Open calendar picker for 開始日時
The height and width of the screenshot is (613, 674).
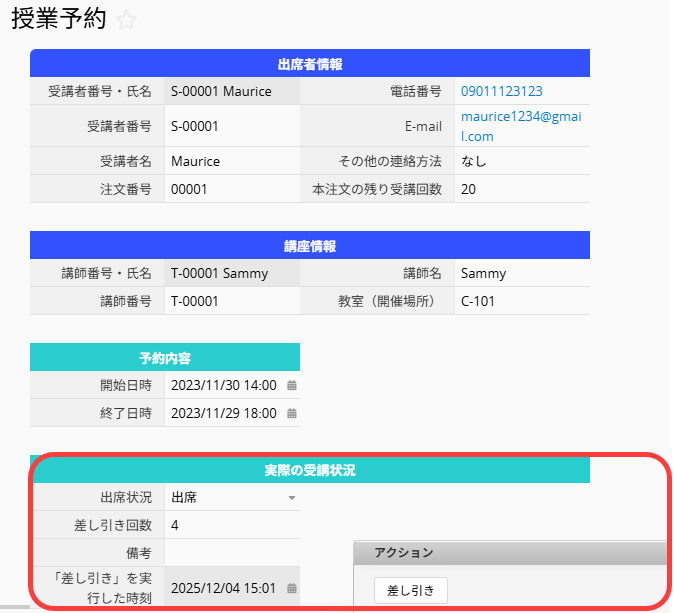[292, 385]
